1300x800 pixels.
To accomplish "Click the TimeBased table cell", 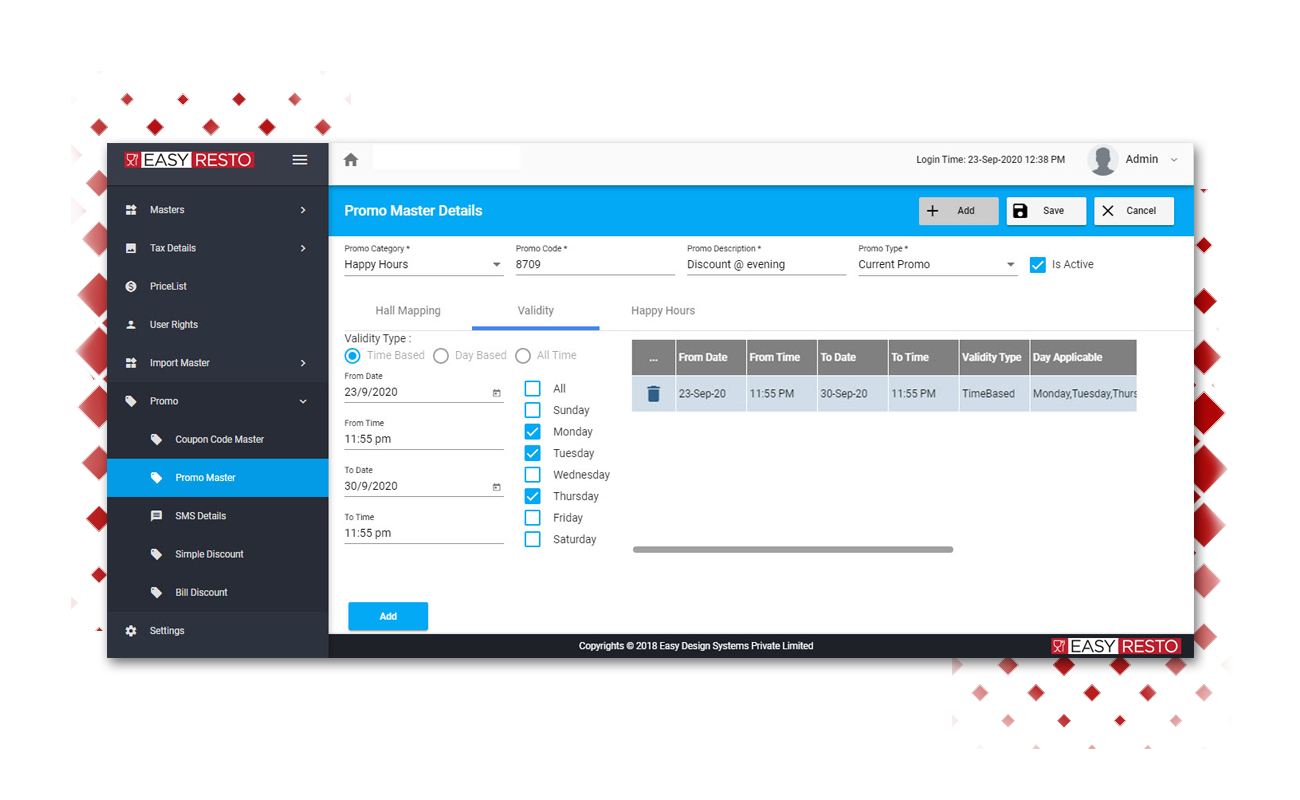I will click(994, 394).
